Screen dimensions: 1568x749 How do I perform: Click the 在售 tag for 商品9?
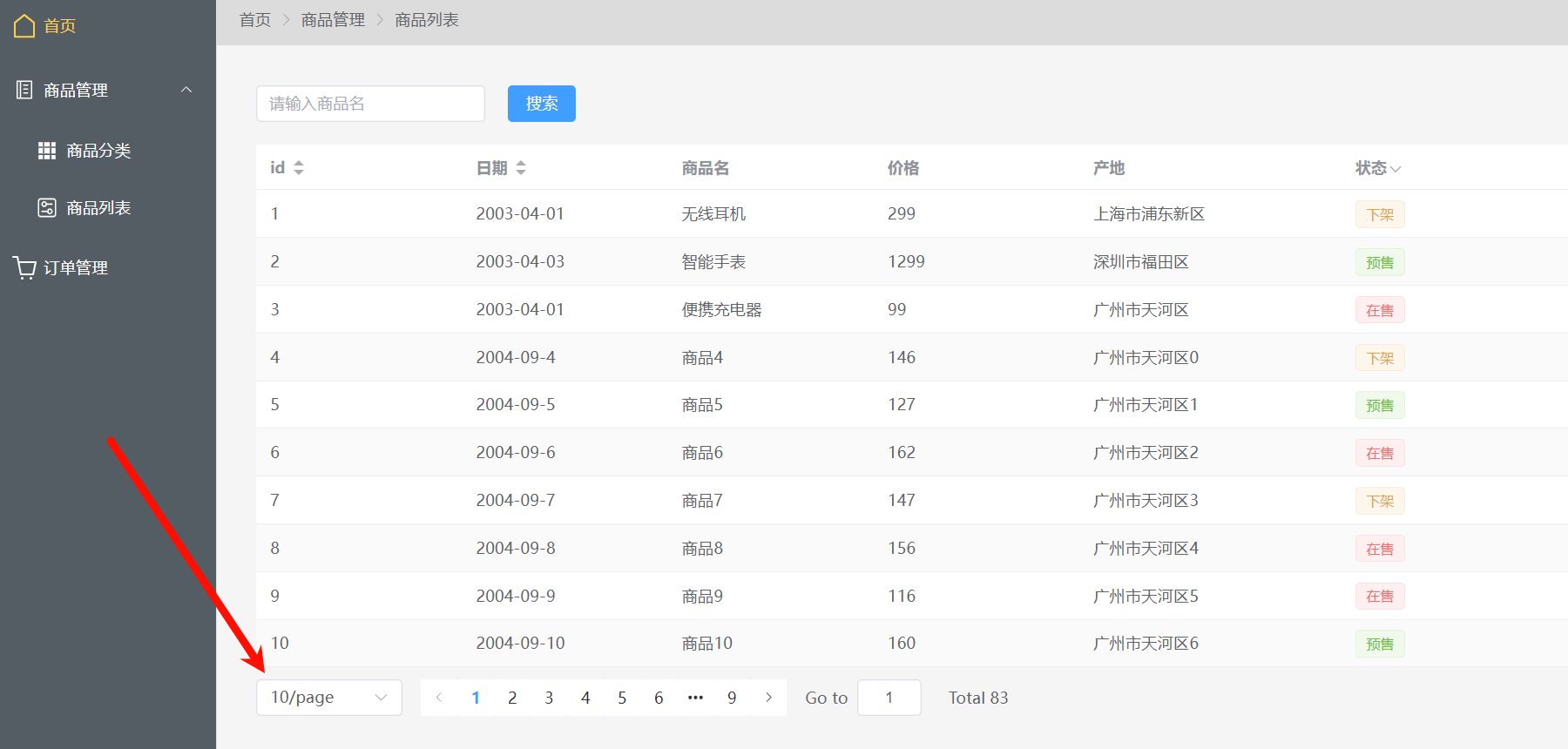[1380, 596]
